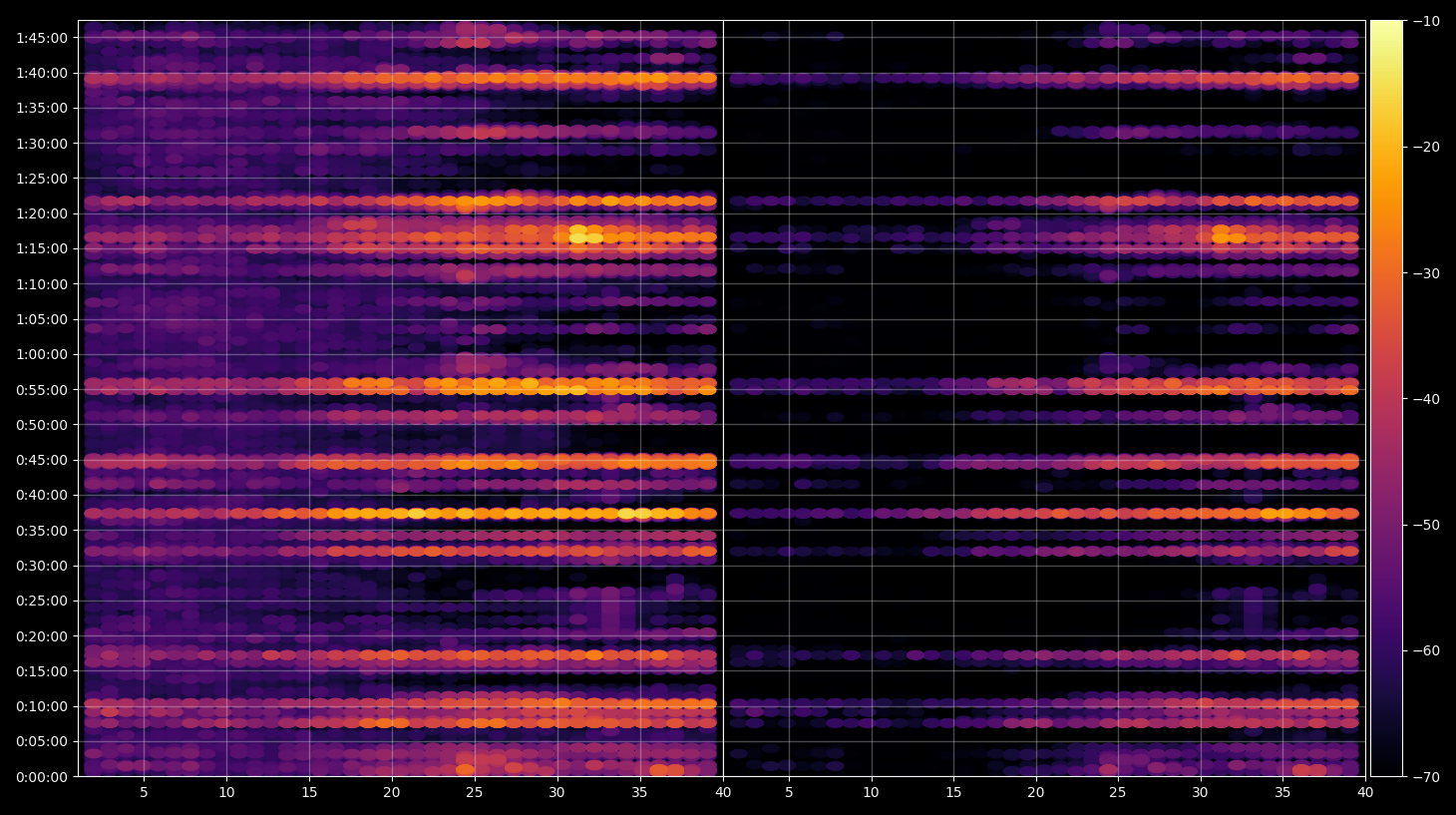Click the 0:10:00 time axis label

[x=42, y=706]
